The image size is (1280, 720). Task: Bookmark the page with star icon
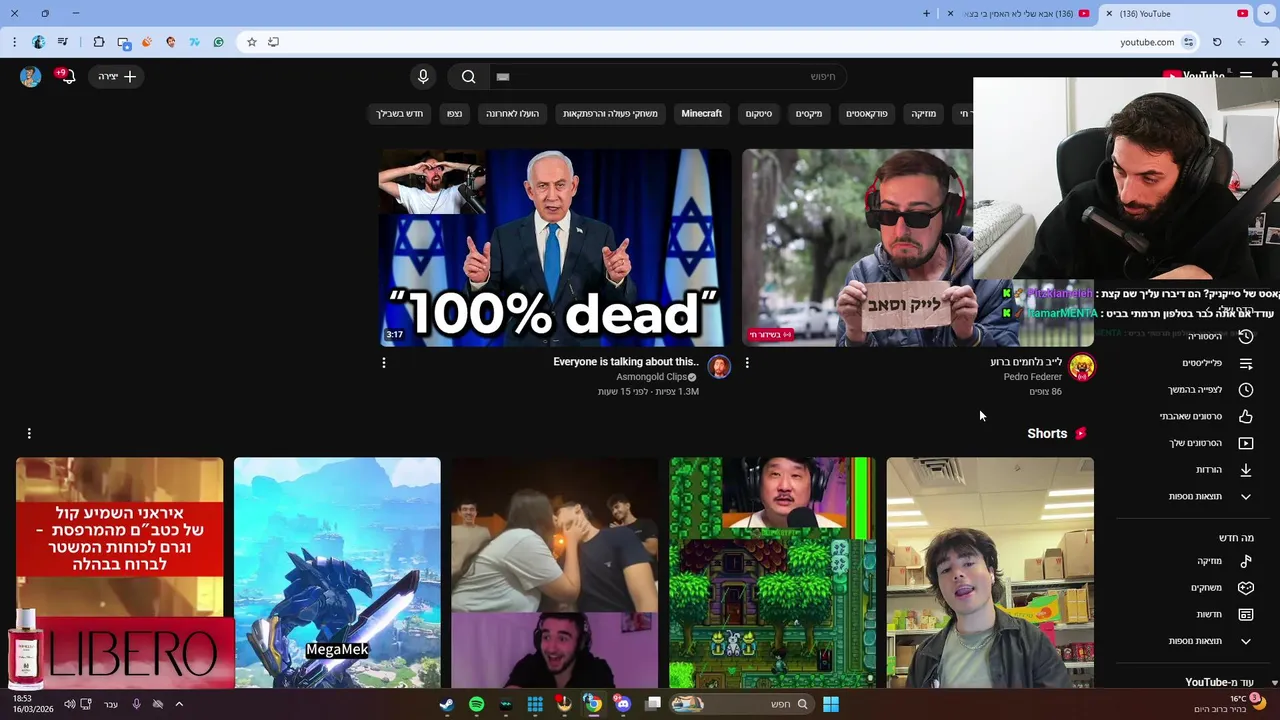coord(252,42)
